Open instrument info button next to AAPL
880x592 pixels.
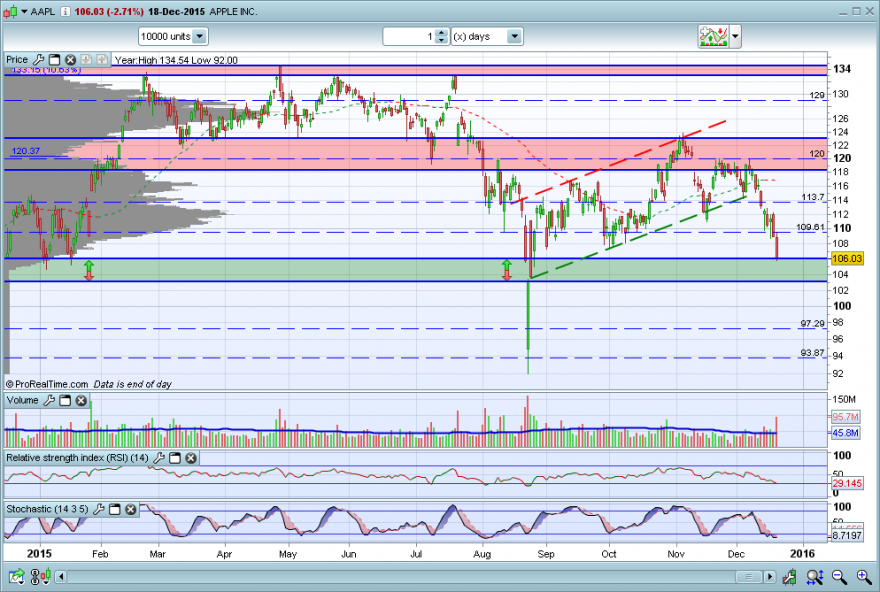point(65,11)
